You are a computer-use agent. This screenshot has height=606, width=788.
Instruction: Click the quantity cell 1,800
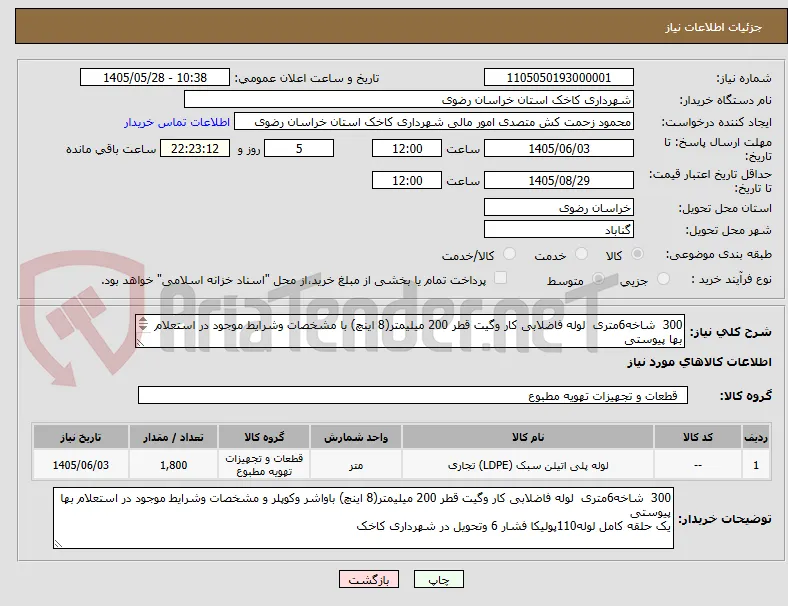click(x=173, y=465)
